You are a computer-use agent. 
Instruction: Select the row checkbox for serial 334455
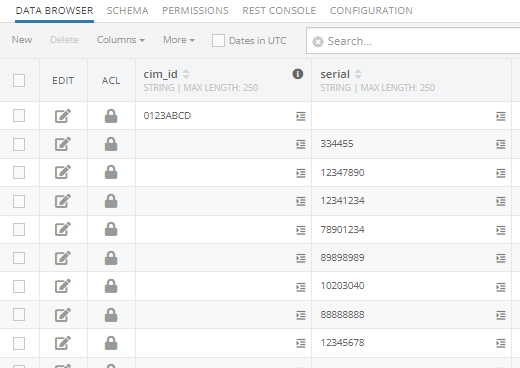pyautogui.click(x=19, y=144)
